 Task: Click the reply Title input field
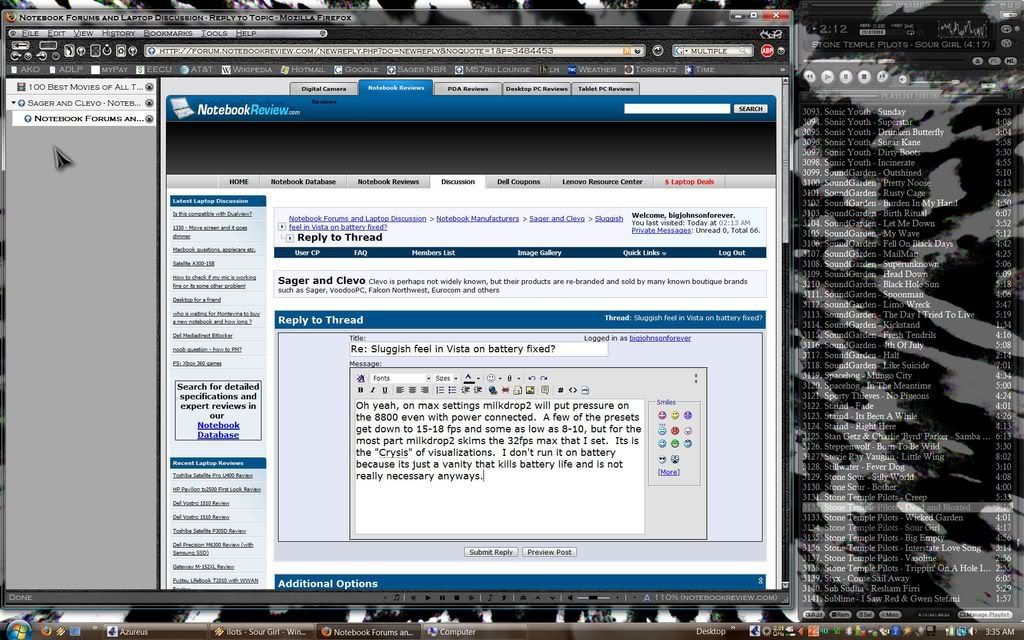(x=479, y=349)
